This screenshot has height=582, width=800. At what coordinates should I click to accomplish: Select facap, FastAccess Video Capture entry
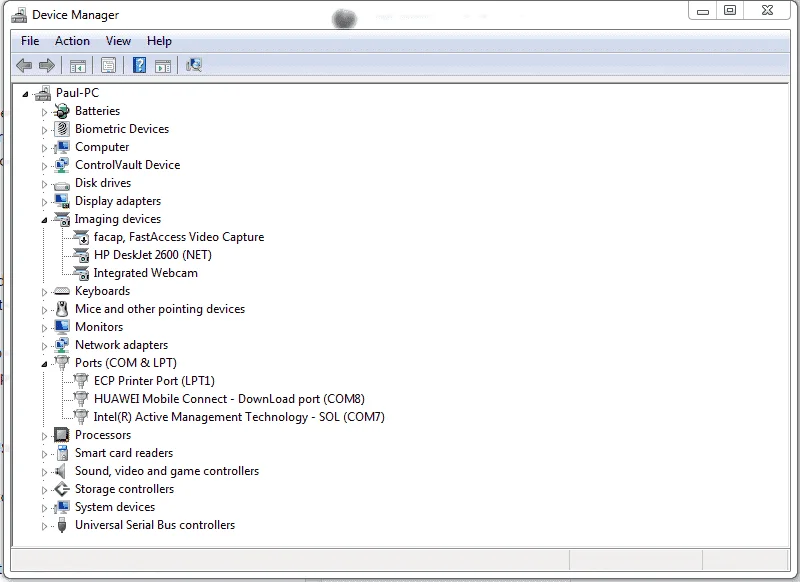[179, 237]
